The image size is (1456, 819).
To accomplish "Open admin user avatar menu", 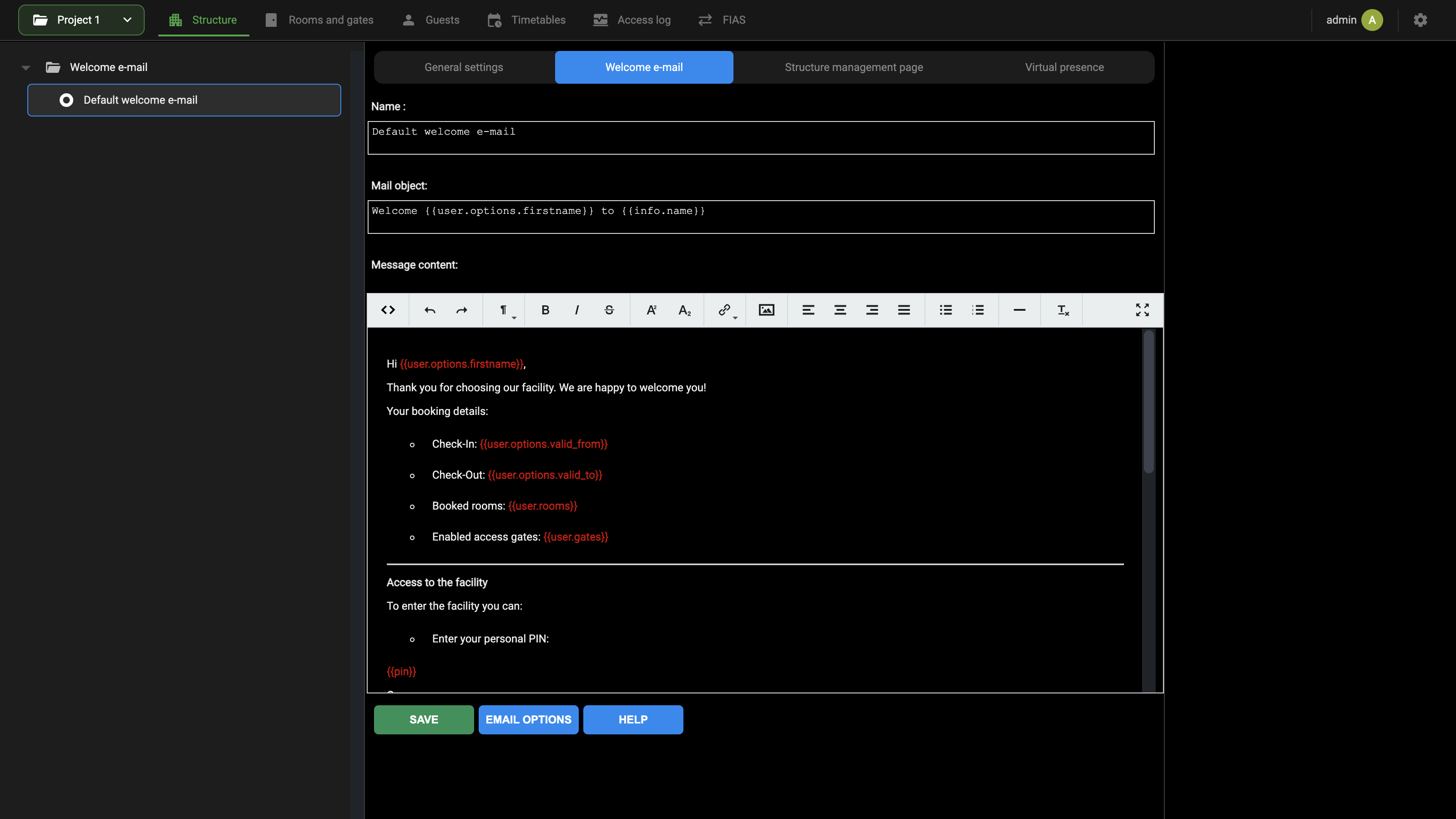I will point(1372,20).
